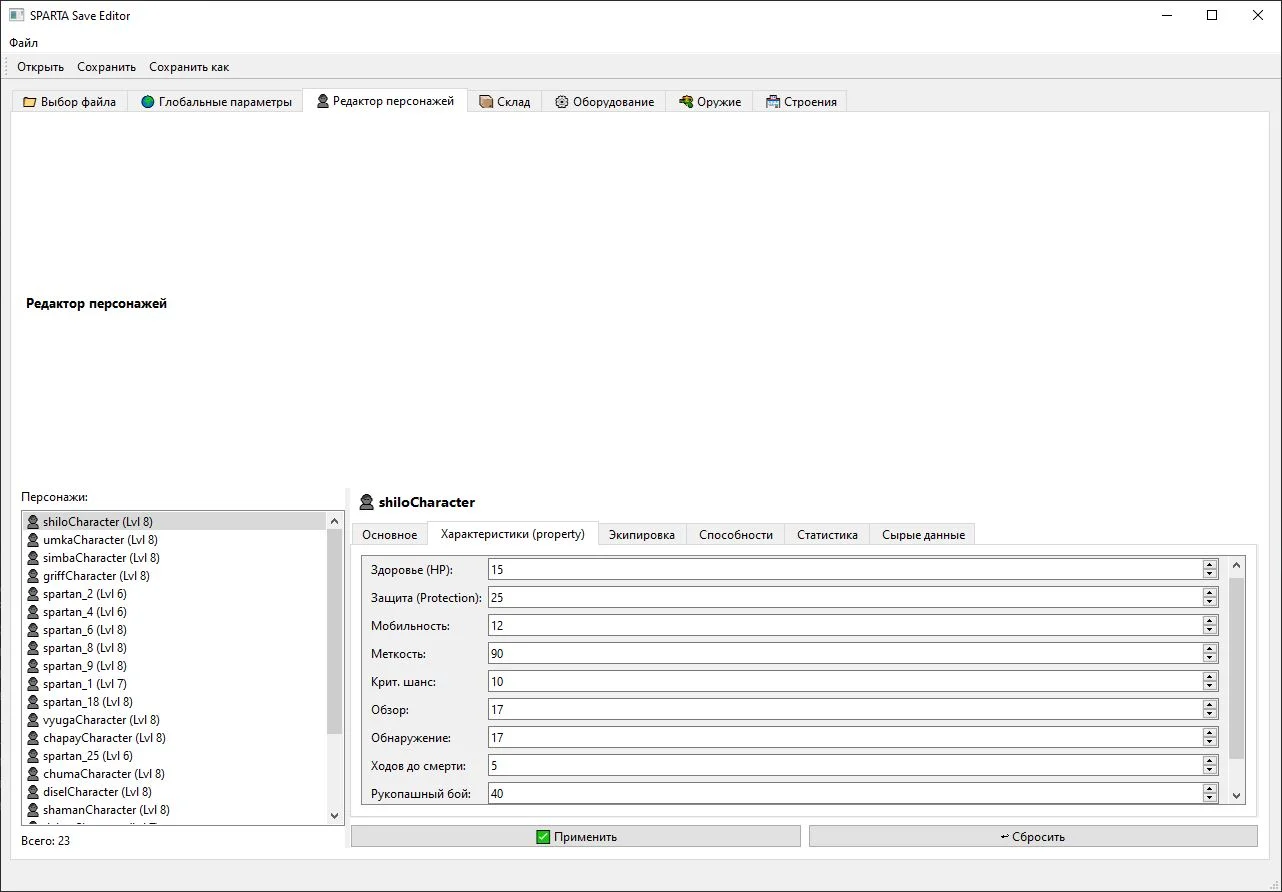Select chapayCharacter (Lvl 8) in the list
This screenshot has height=892, width=1282.
click(x=174, y=737)
